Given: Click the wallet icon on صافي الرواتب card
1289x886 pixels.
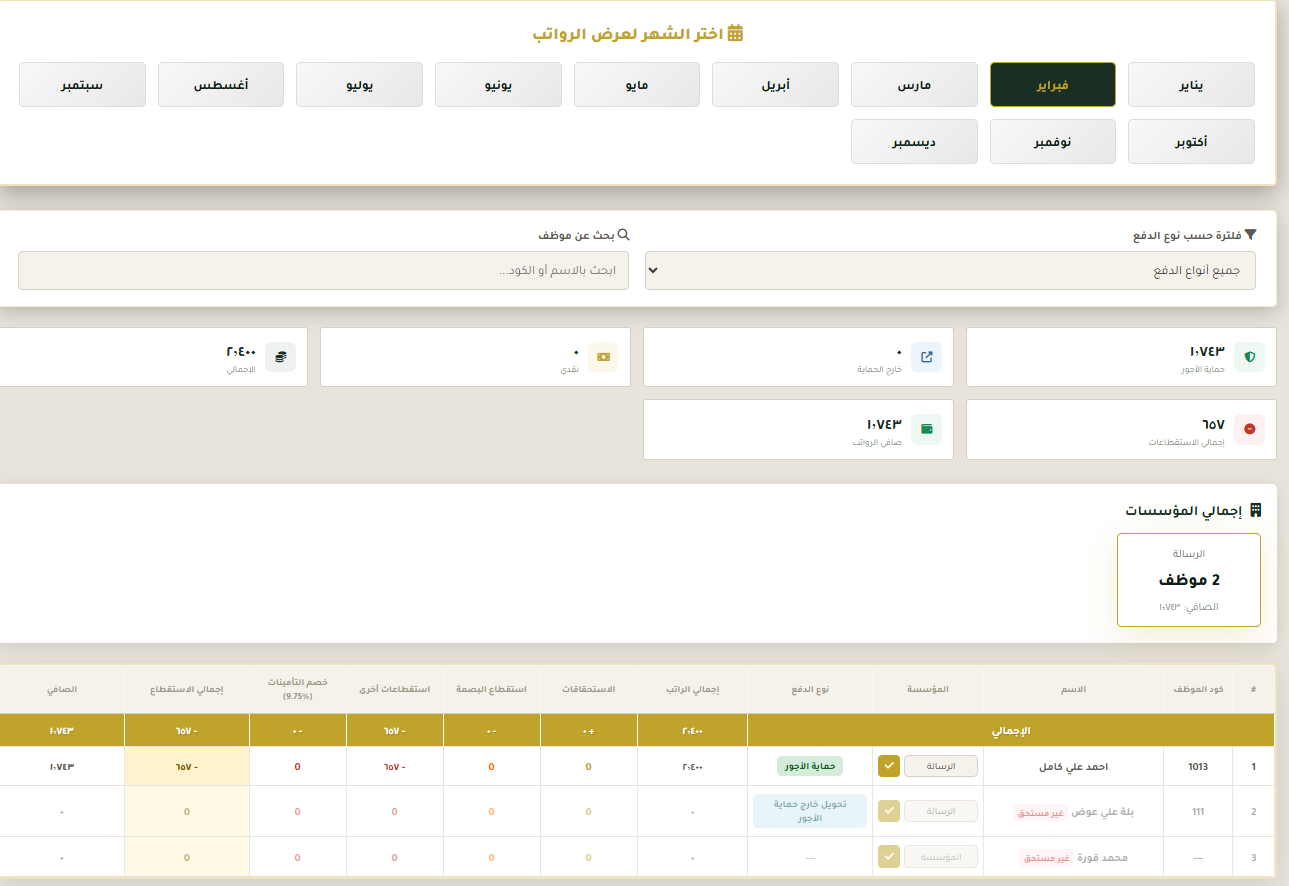Looking at the screenshot, I should coord(927,429).
